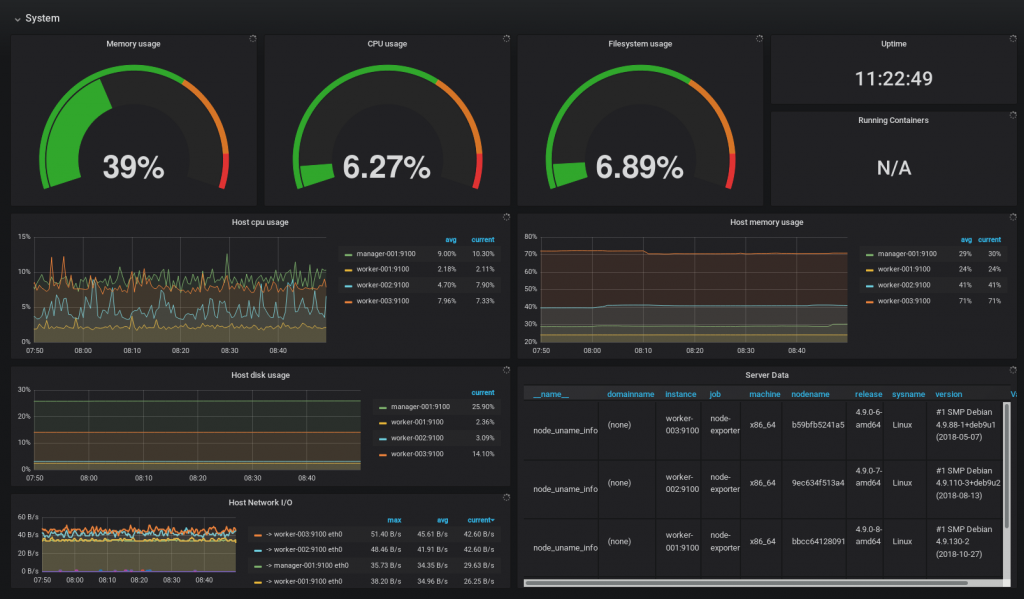Click the avg header in Host cpu usage legend
1024x599 pixels.
coord(451,240)
